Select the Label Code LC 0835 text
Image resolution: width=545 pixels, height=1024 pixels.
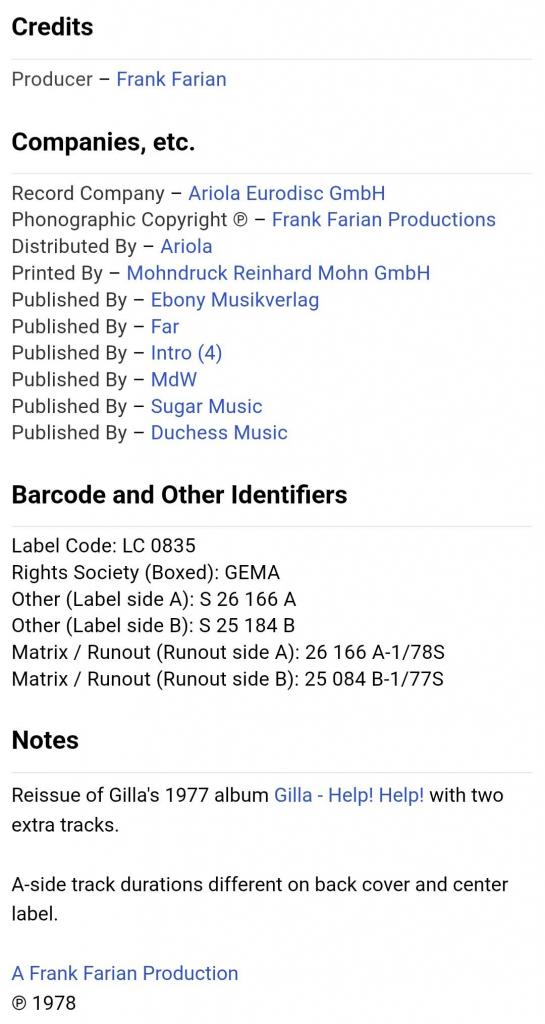[104, 546]
